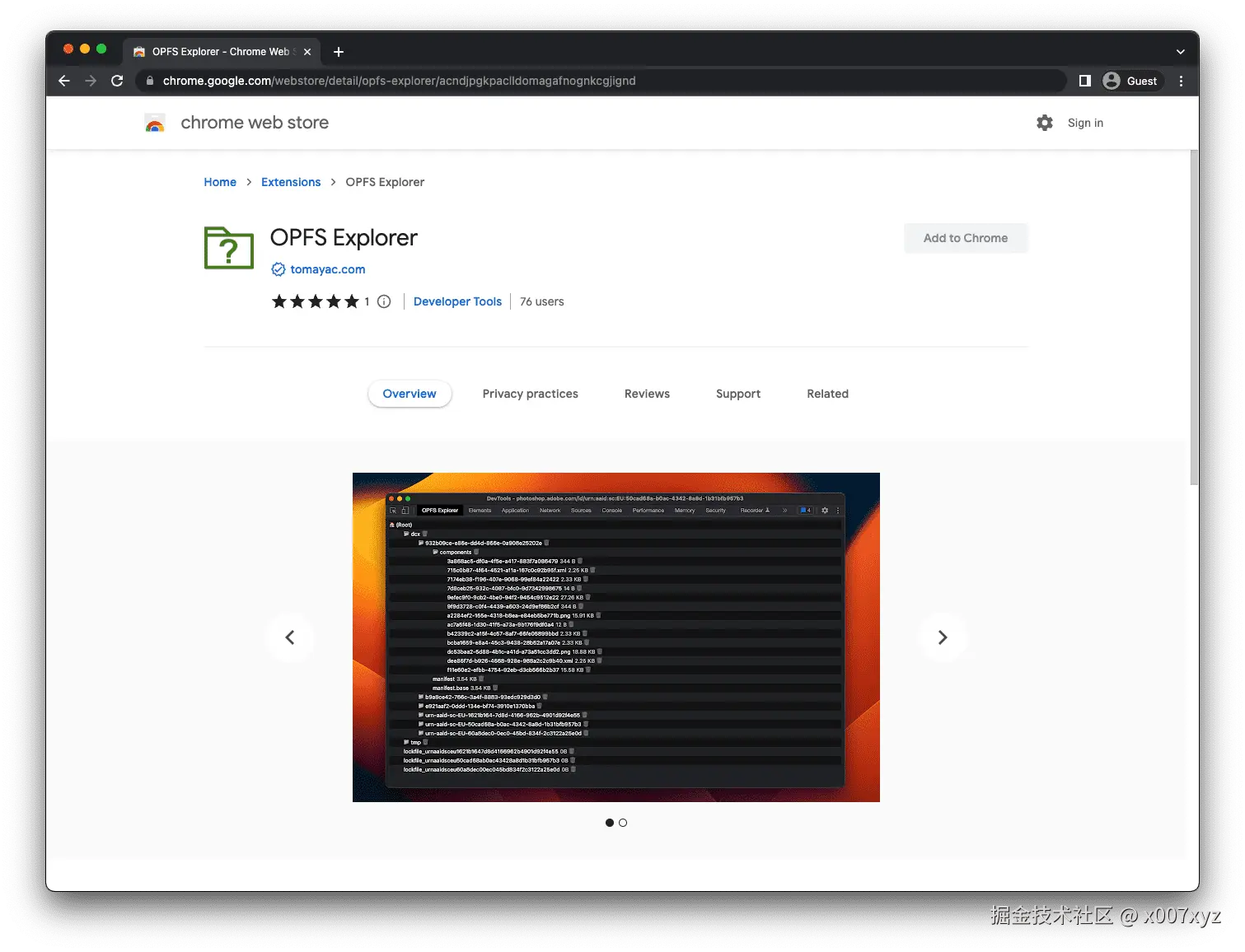
Task: Click the rating info icon
Action: [384, 301]
